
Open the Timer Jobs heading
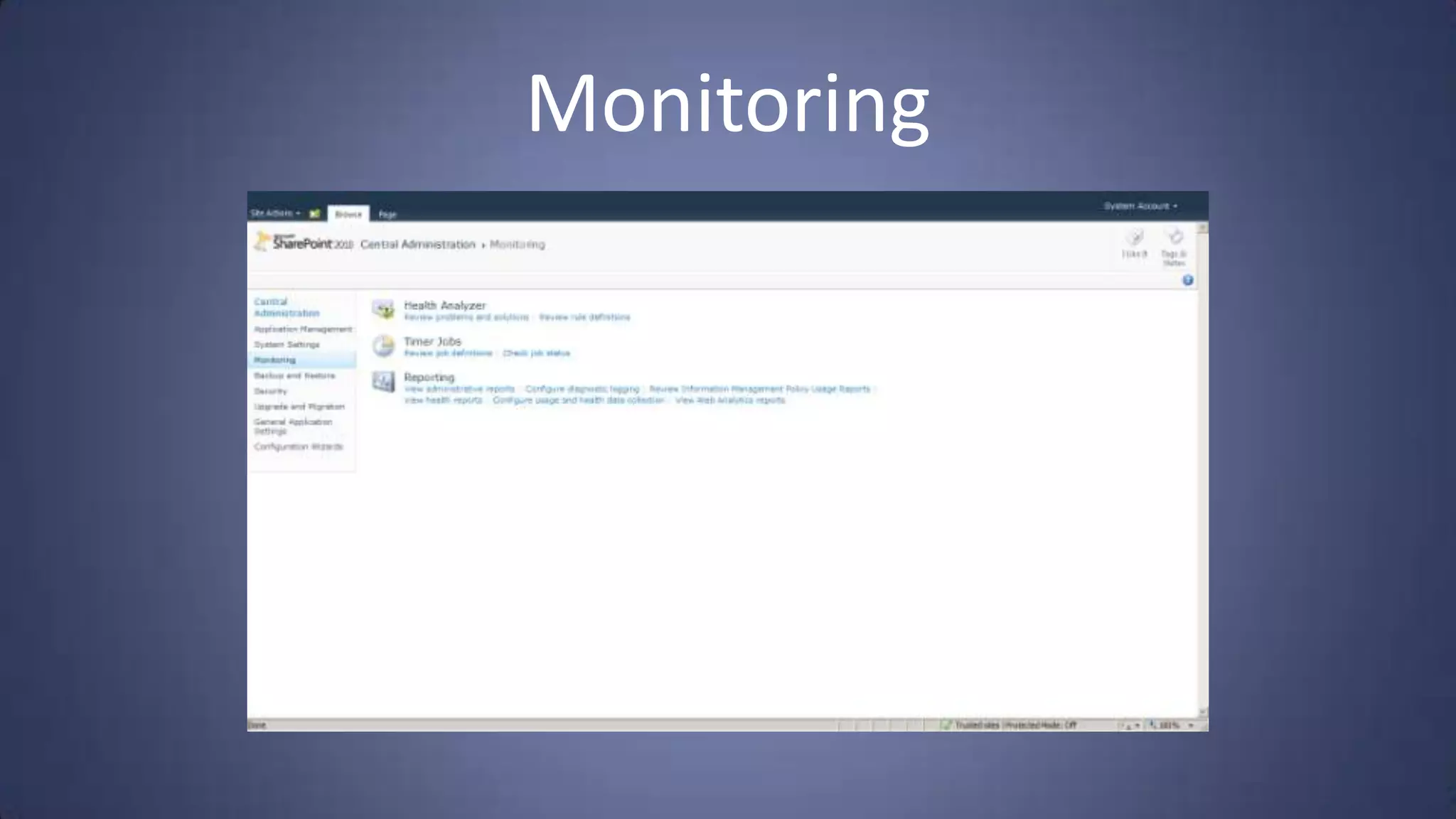coord(432,341)
